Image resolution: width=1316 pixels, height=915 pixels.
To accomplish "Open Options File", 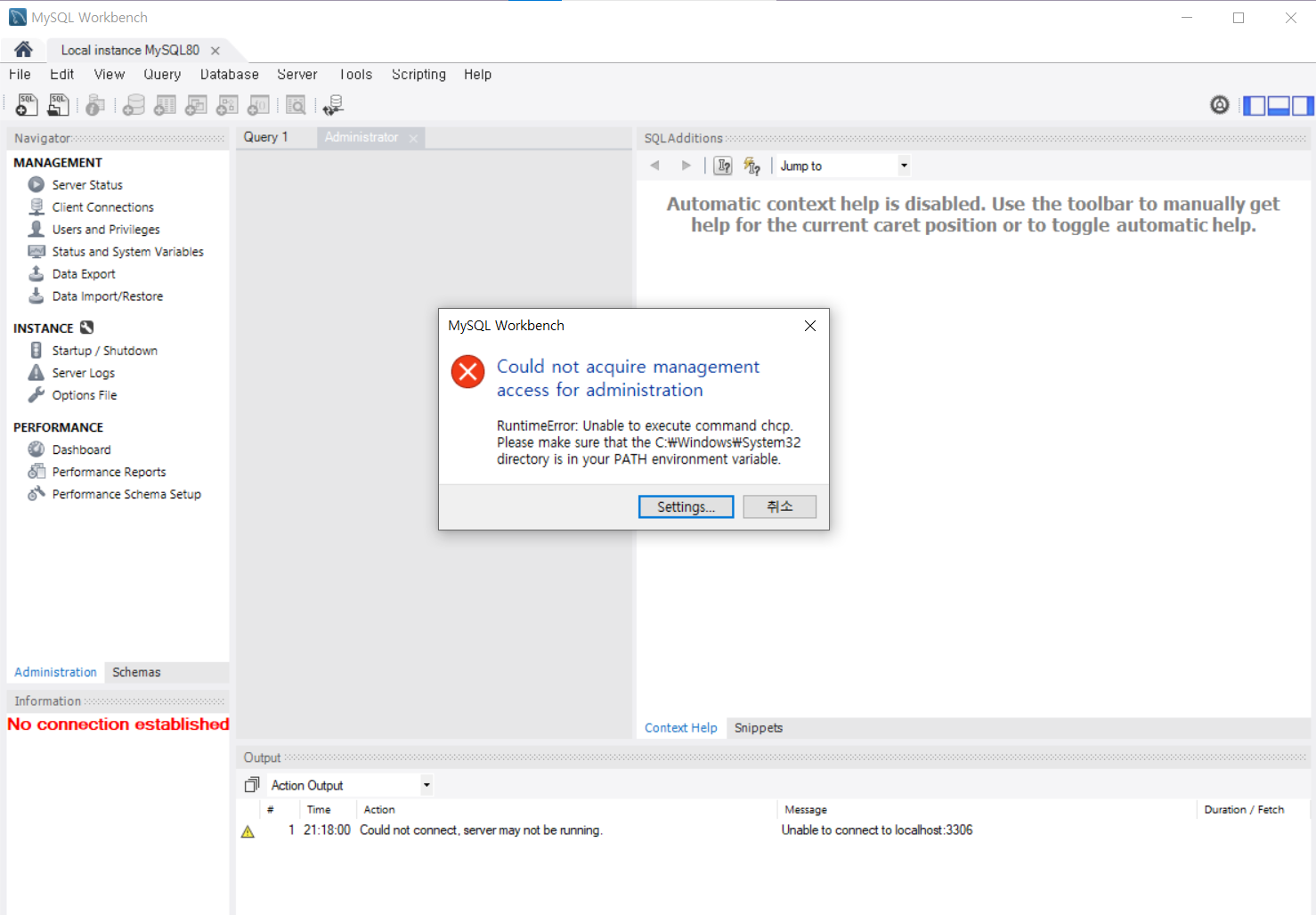I will 84,395.
